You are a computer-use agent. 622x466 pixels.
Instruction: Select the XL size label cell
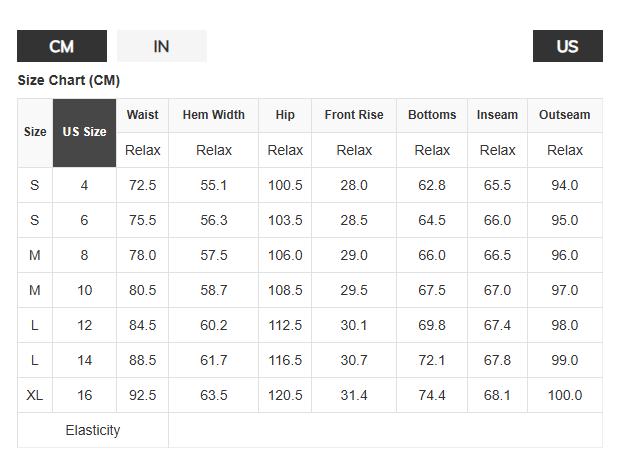35,395
